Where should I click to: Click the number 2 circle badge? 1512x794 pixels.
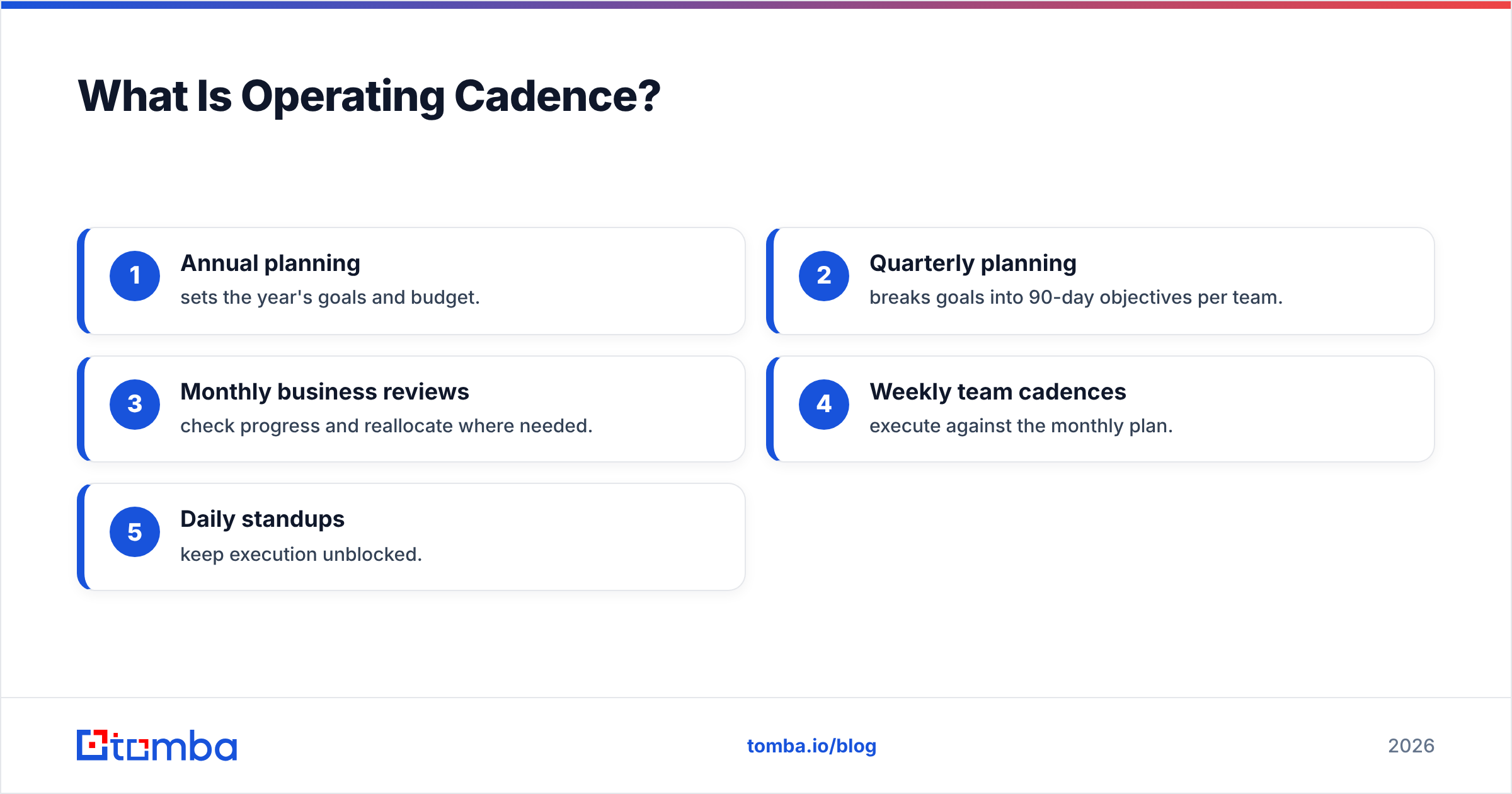click(824, 276)
